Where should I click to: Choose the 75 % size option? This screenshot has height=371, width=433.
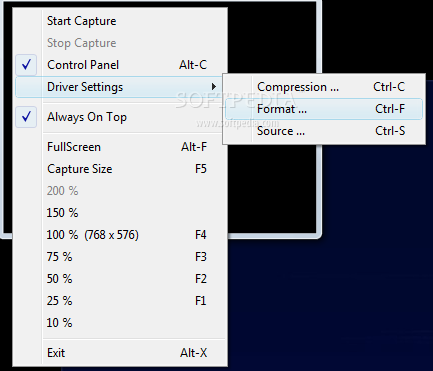click(x=120, y=257)
